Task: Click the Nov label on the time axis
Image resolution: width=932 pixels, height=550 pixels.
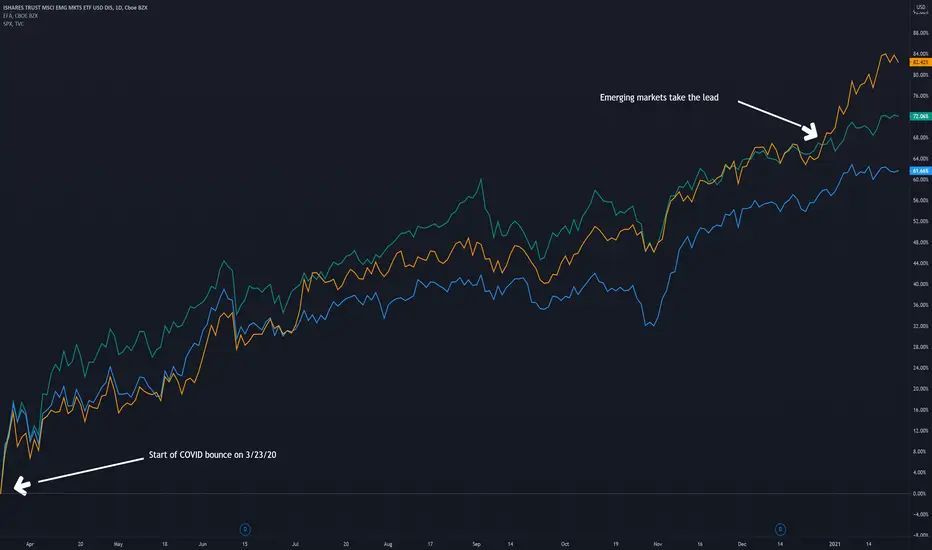Action: (657, 544)
